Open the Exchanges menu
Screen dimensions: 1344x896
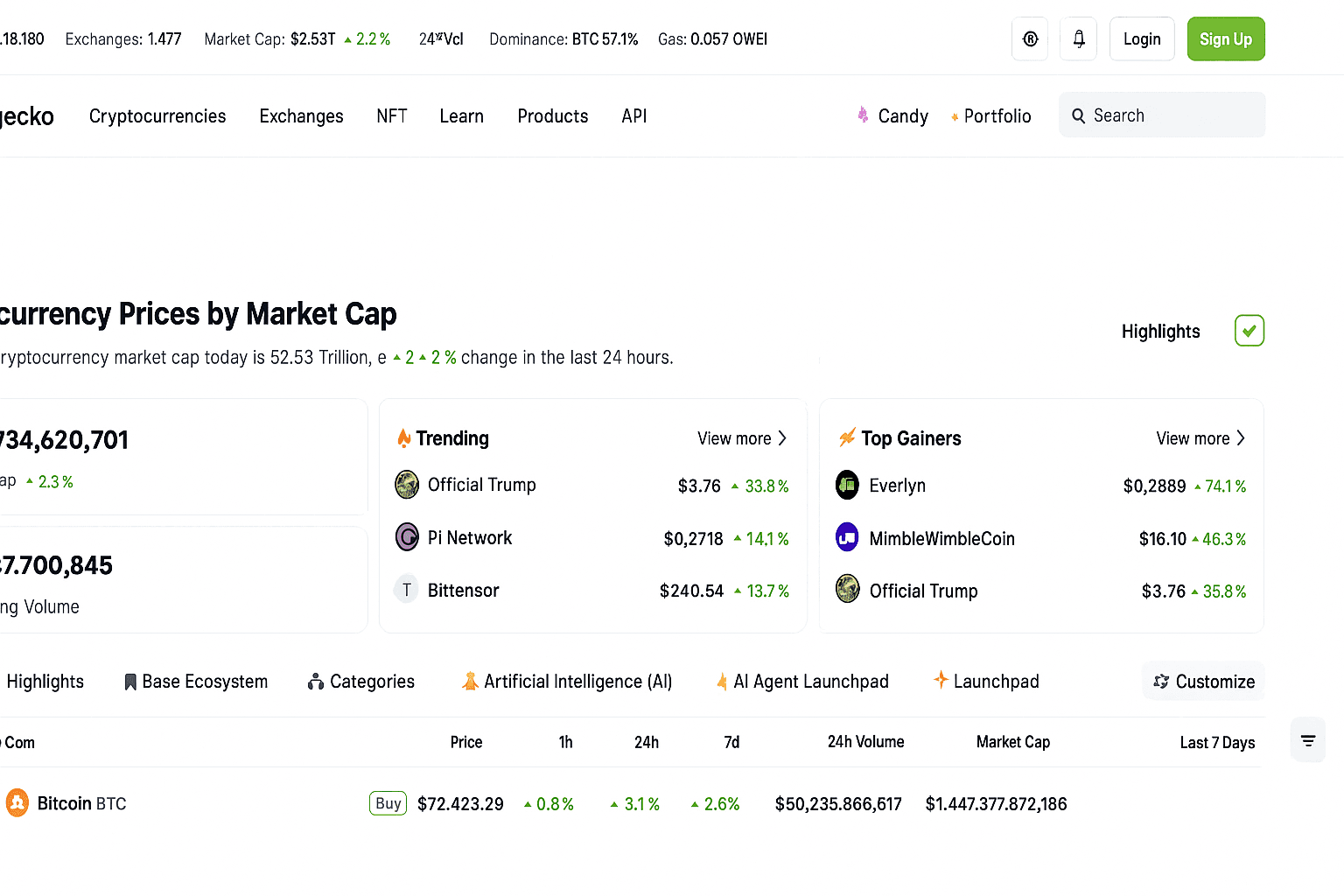(x=301, y=116)
